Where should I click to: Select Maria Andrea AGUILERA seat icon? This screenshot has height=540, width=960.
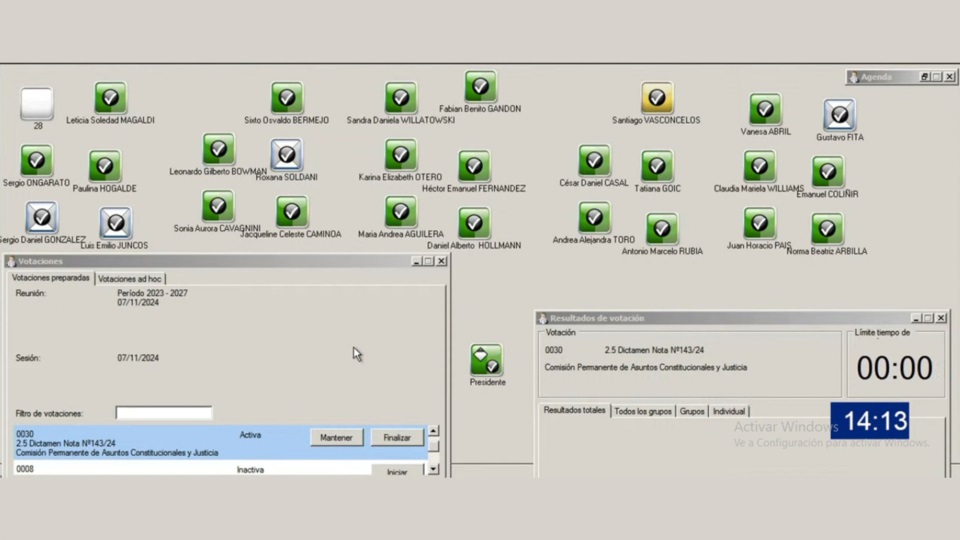[x=400, y=212]
